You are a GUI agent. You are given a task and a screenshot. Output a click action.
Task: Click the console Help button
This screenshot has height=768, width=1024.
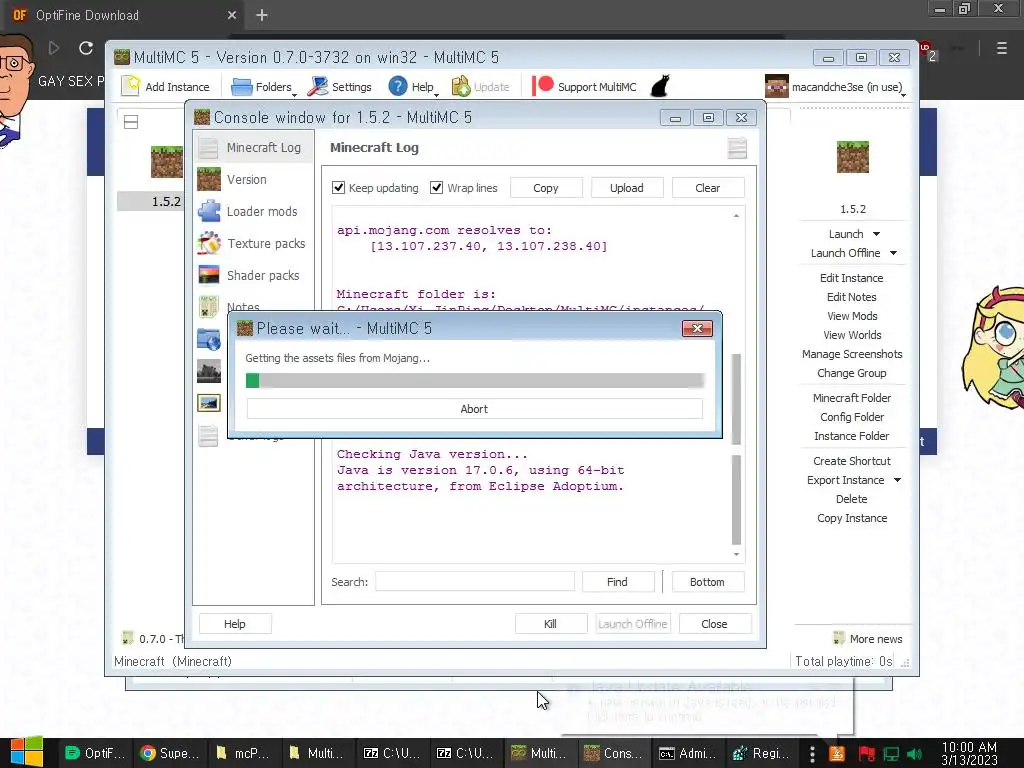[234, 624]
